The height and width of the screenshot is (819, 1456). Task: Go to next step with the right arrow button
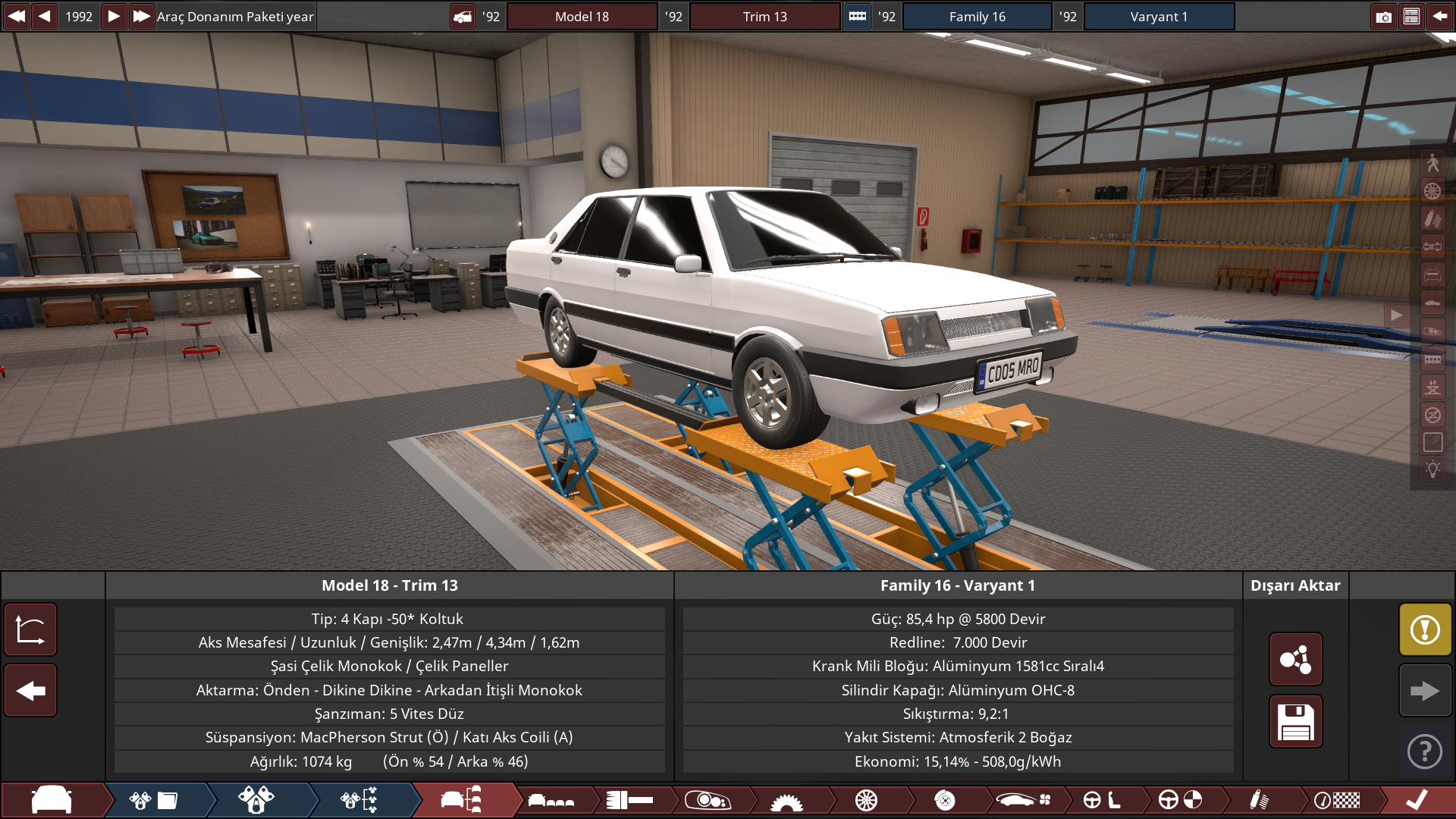[1425, 691]
